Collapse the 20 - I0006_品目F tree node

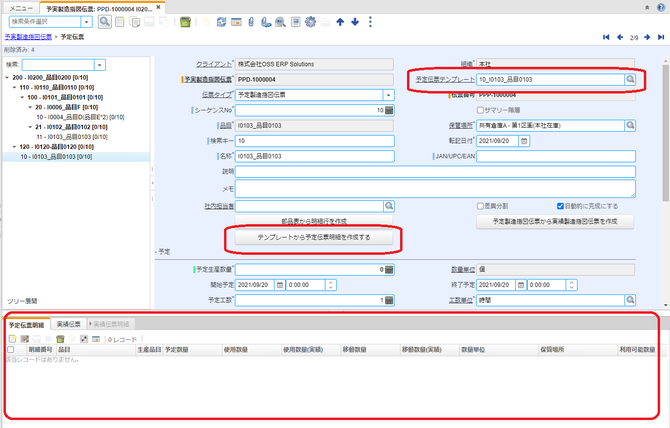pos(30,107)
